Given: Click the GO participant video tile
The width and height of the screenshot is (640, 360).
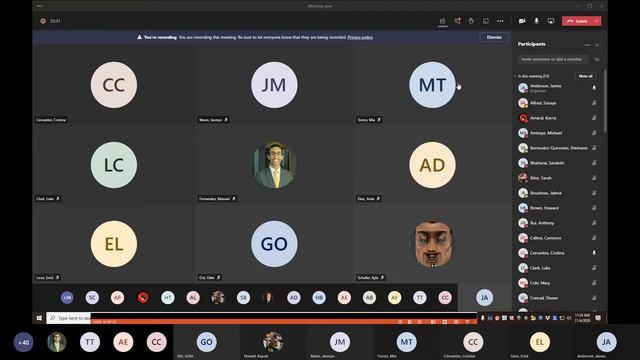Looking at the screenshot, I should [x=274, y=244].
